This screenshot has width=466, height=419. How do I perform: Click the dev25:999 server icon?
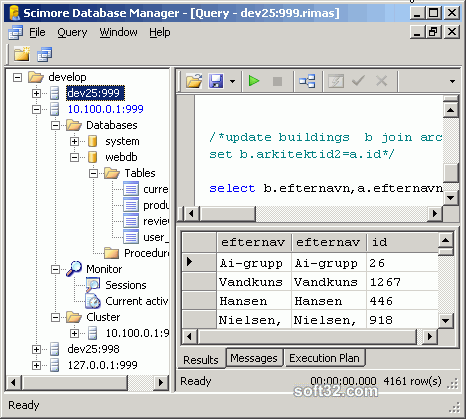[54, 93]
